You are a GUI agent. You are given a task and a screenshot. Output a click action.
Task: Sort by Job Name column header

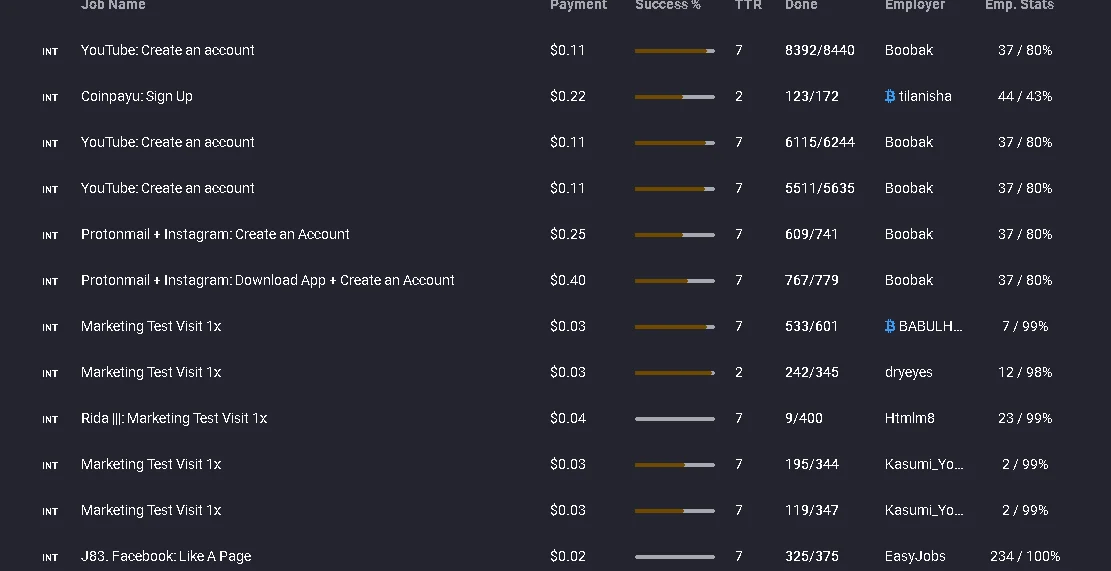pyautogui.click(x=113, y=5)
